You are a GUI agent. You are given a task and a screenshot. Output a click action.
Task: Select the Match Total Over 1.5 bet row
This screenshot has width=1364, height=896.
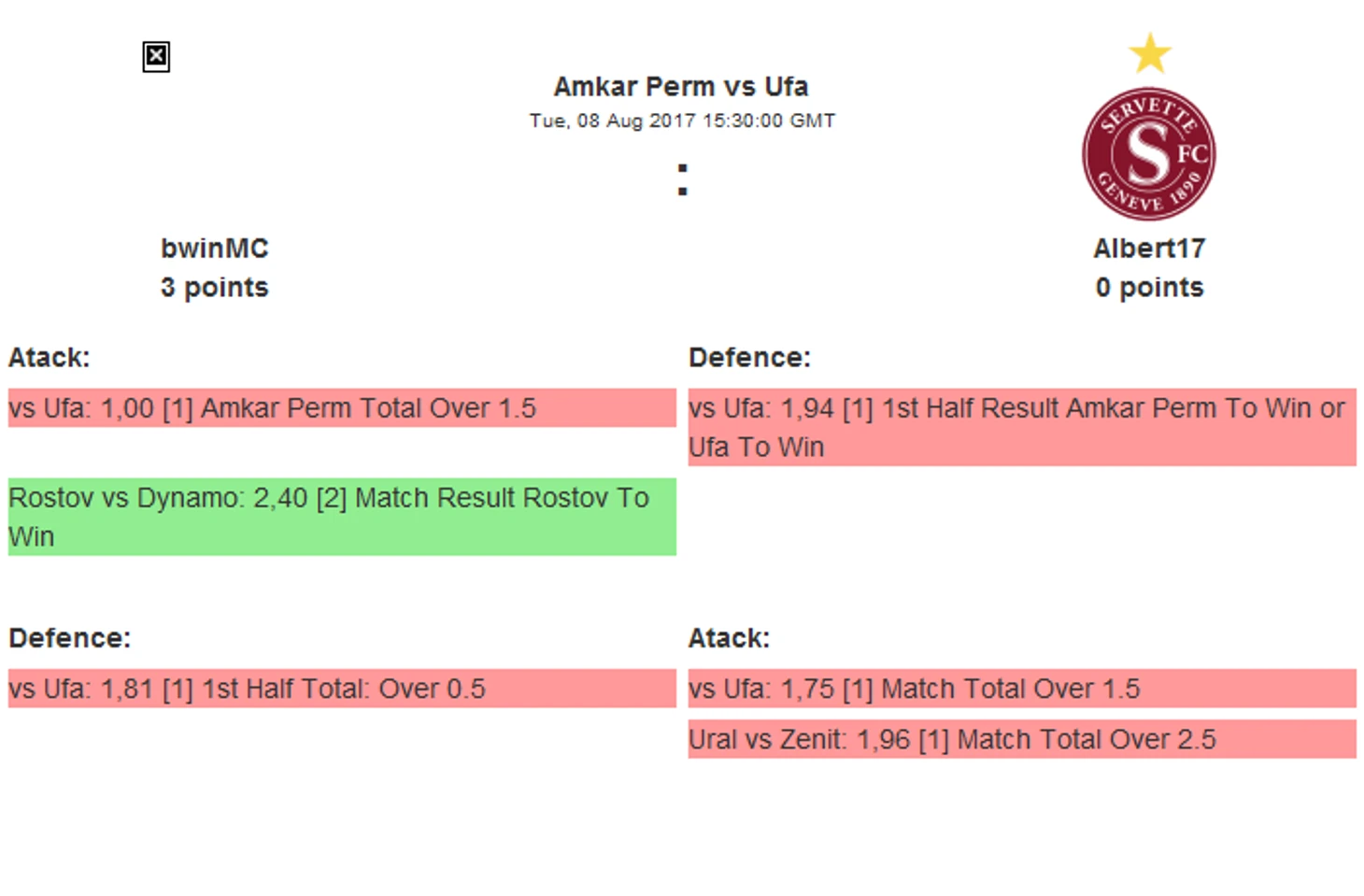pos(1022,689)
